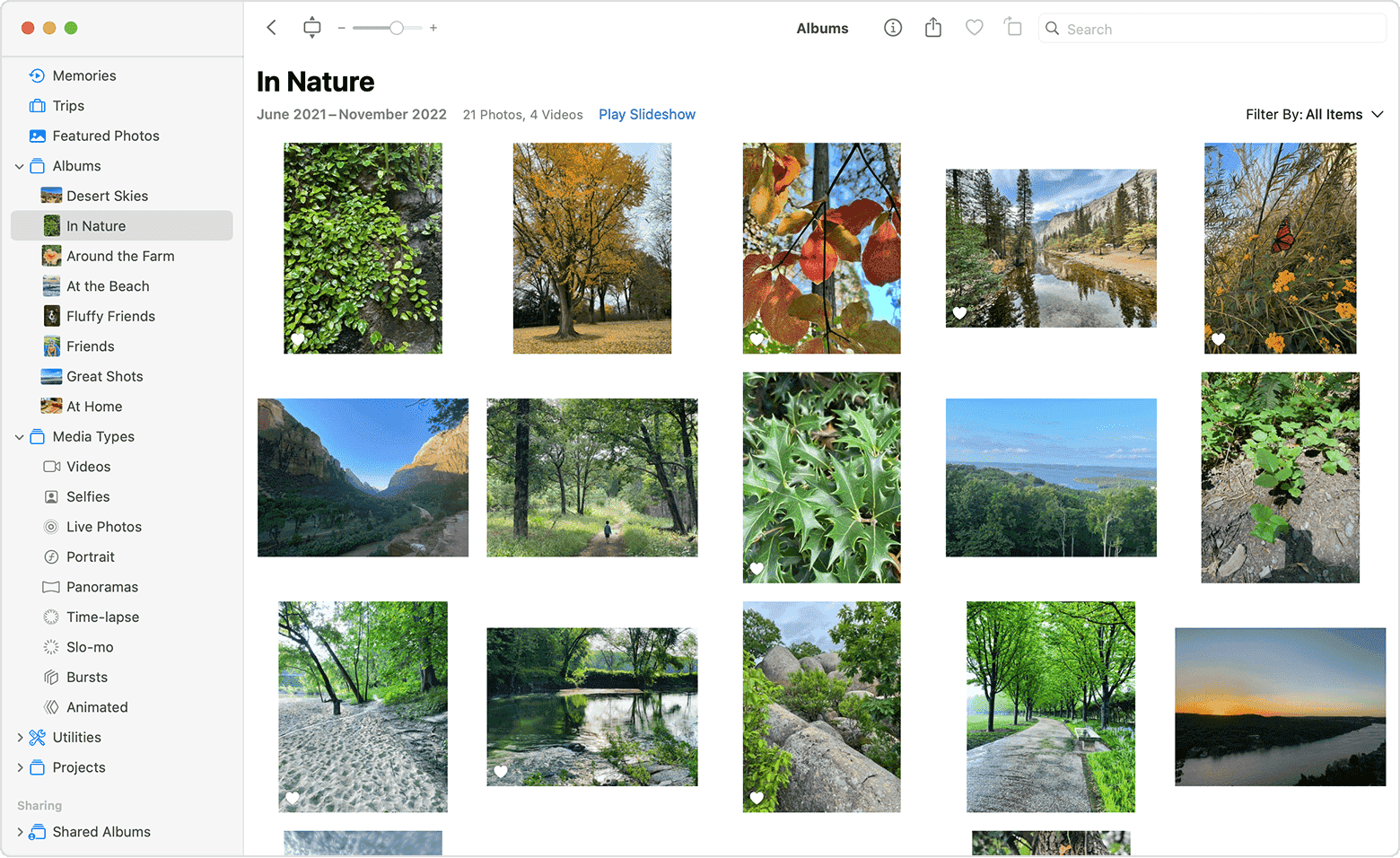Click the Share icon in the toolbar

pyautogui.click(x=932, y=28)
